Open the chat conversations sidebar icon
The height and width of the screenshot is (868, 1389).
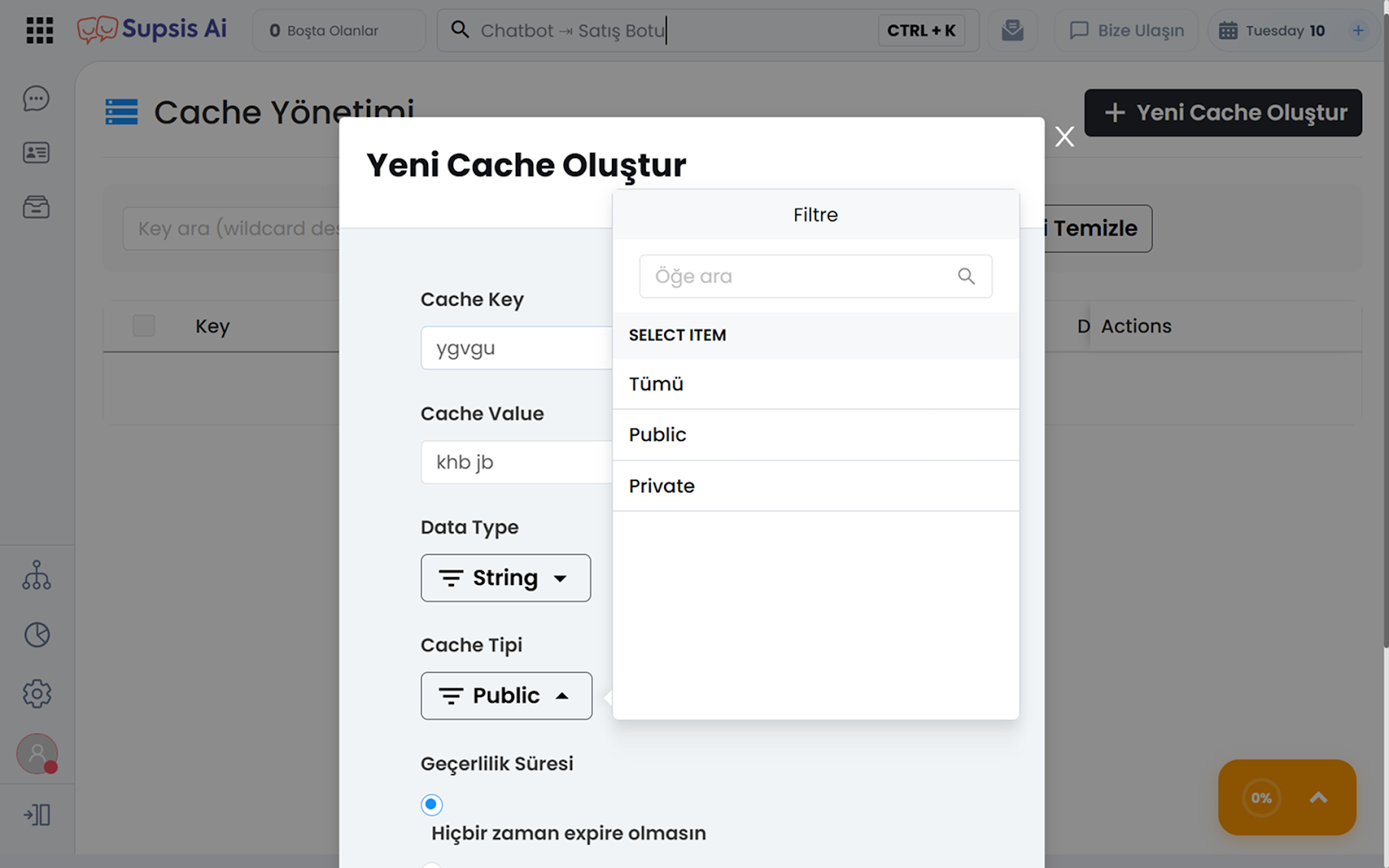click(x=36, y=99)
